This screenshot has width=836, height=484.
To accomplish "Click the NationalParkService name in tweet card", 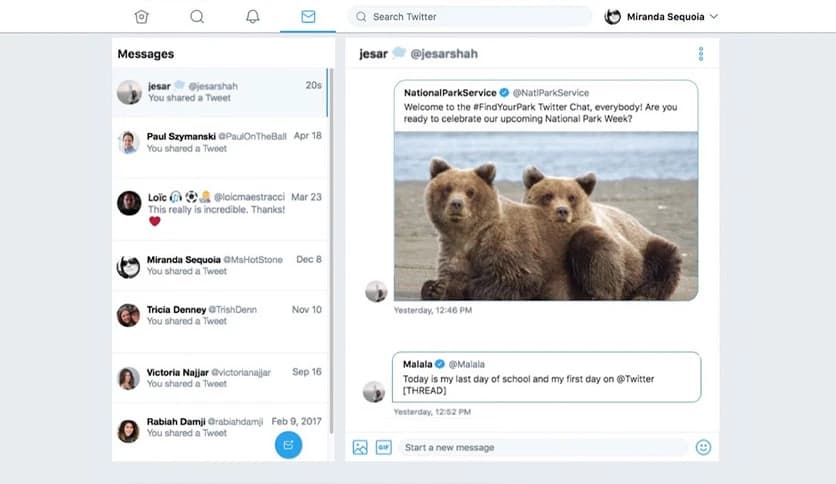I will click(450, 93).
